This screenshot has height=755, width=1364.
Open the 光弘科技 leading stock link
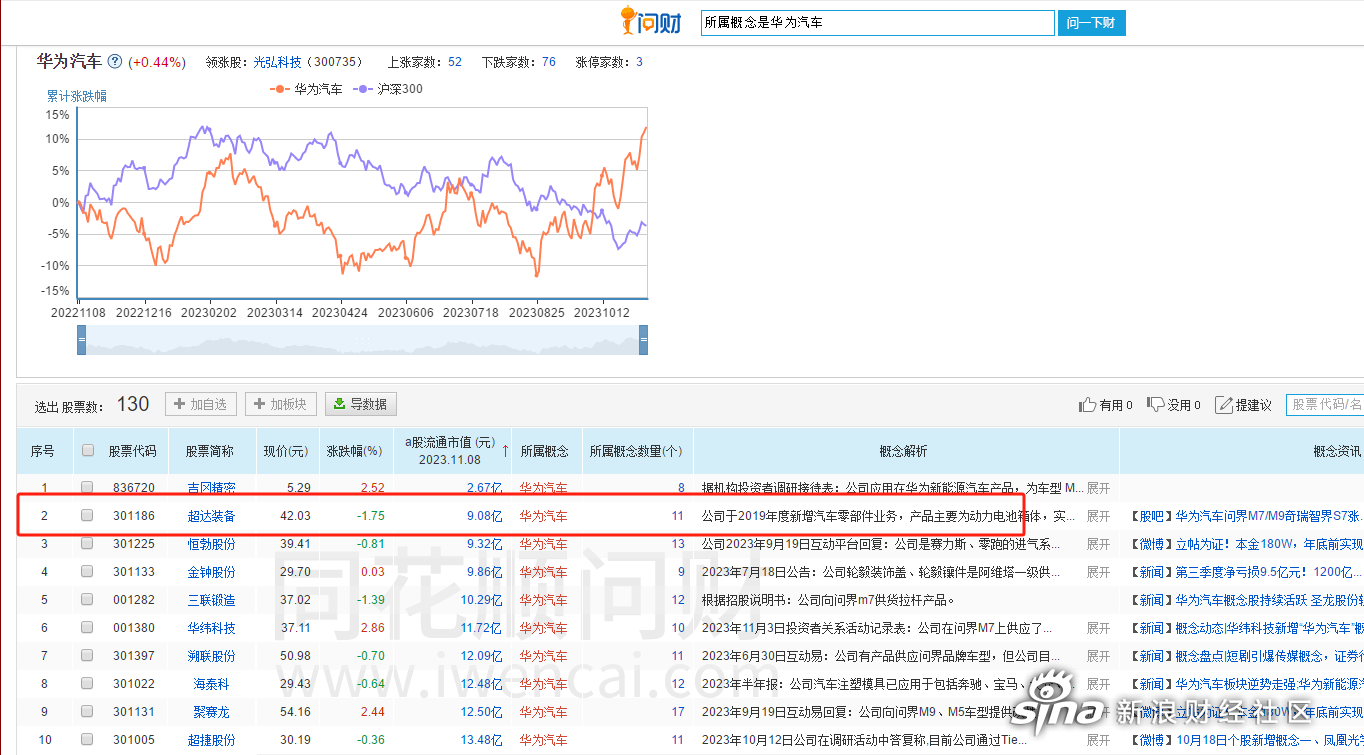[x=277, y=62]
